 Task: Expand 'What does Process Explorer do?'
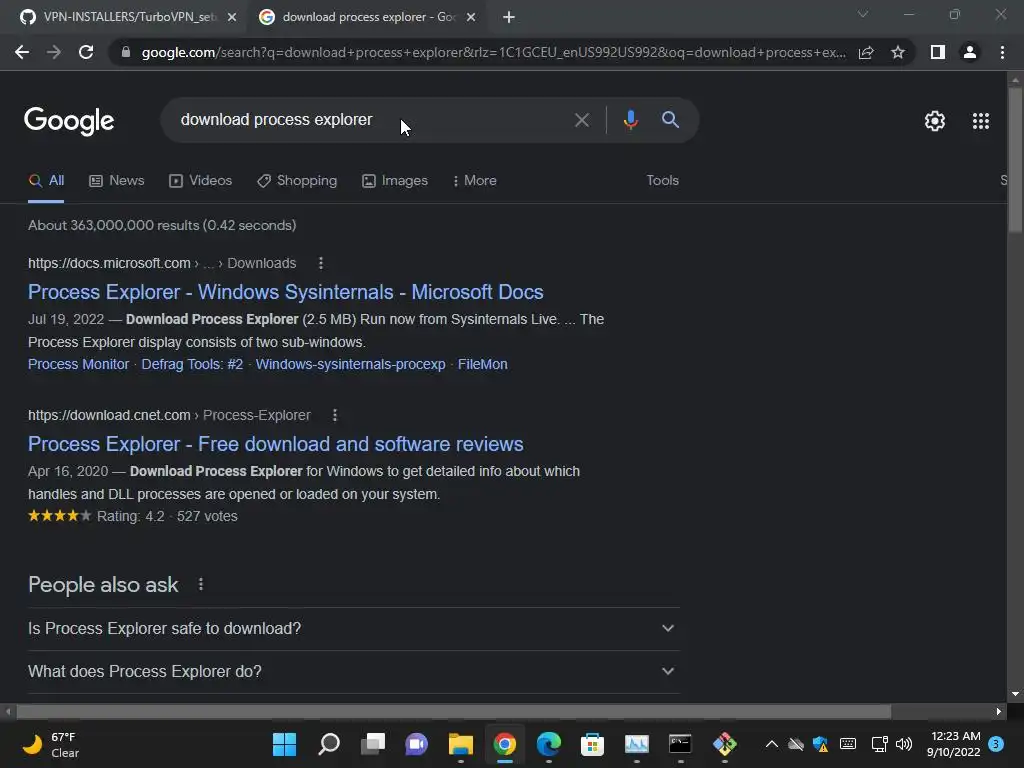click(x=353, y=671)
